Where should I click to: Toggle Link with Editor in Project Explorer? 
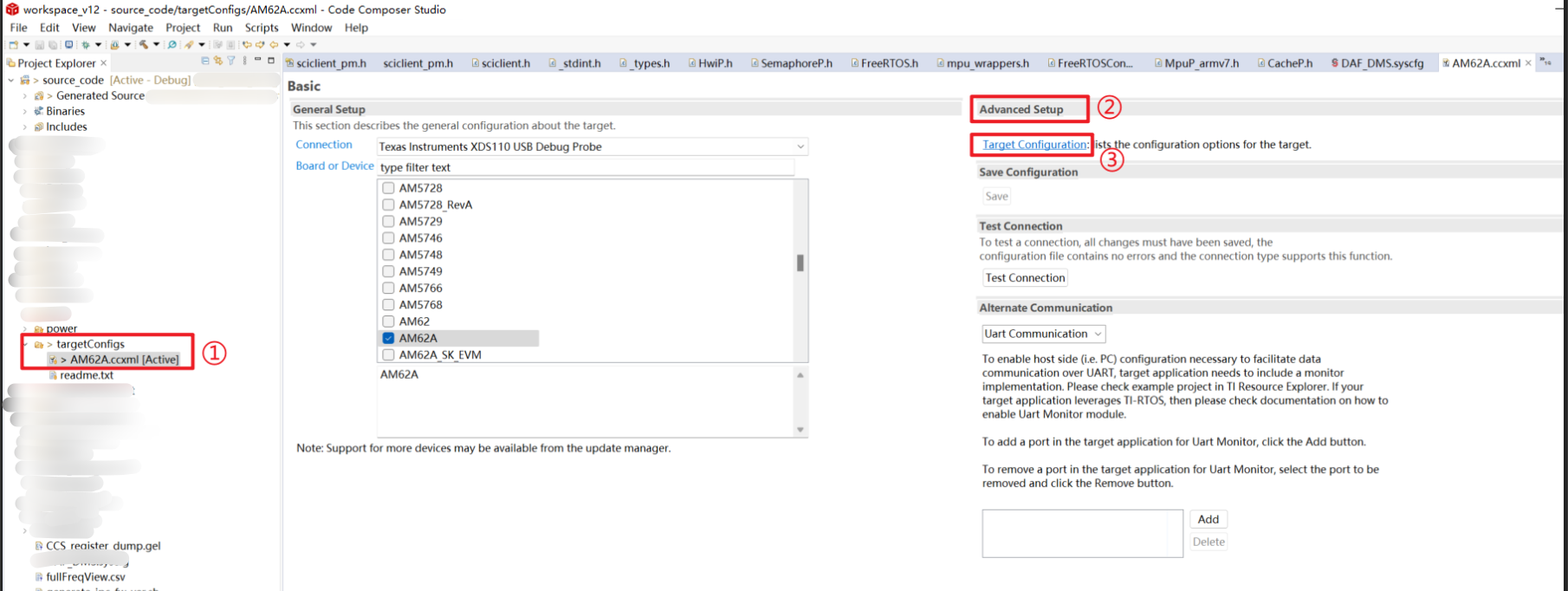(218, 61)
